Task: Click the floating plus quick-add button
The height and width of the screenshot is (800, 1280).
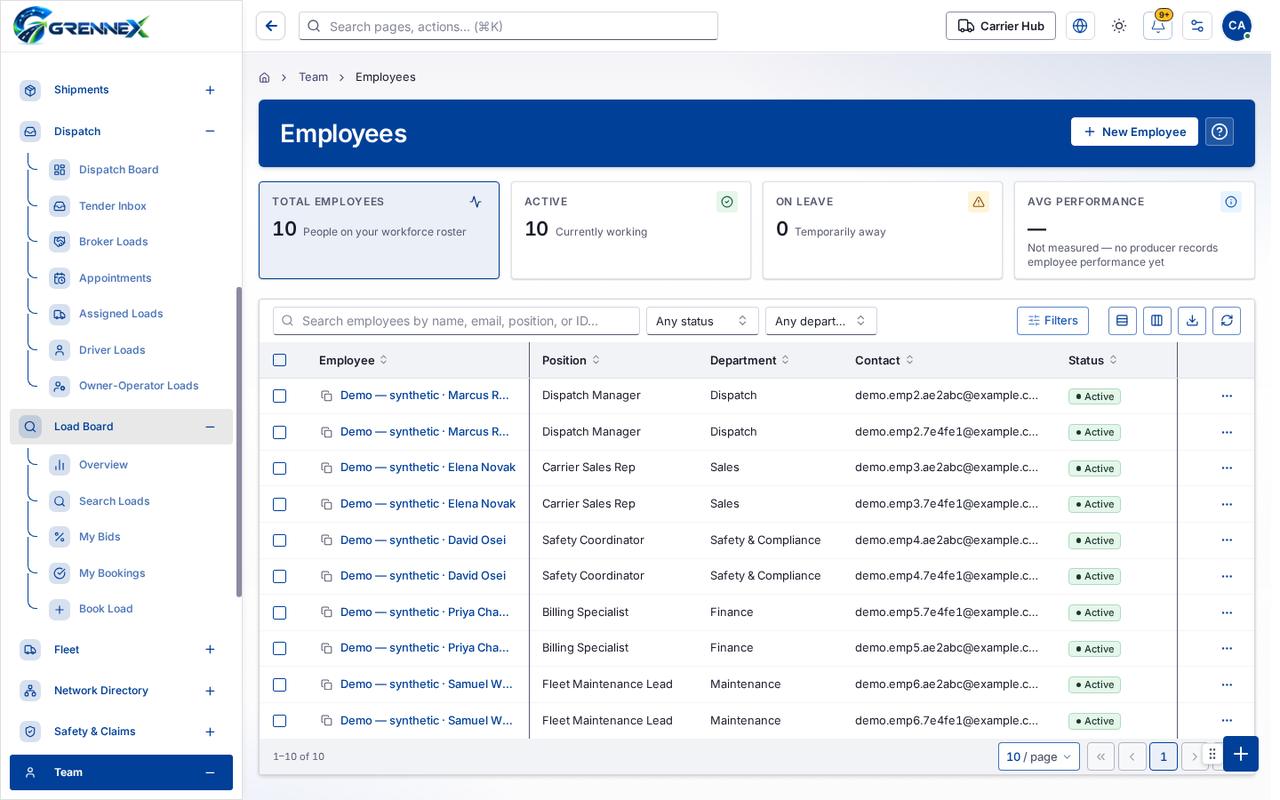Action: click(1240, 754)
